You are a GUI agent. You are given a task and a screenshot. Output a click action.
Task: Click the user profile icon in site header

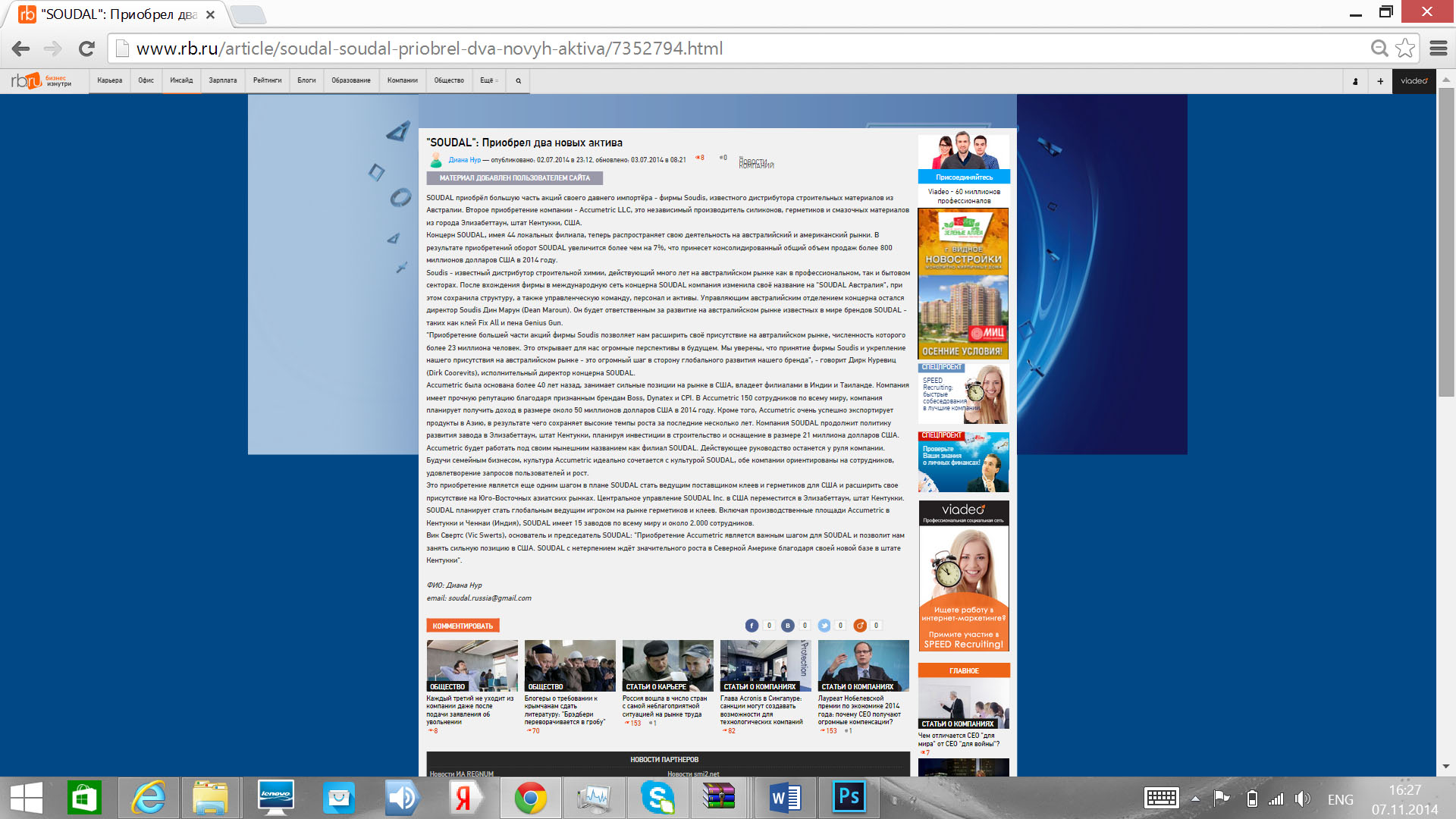coord(1355,81)
